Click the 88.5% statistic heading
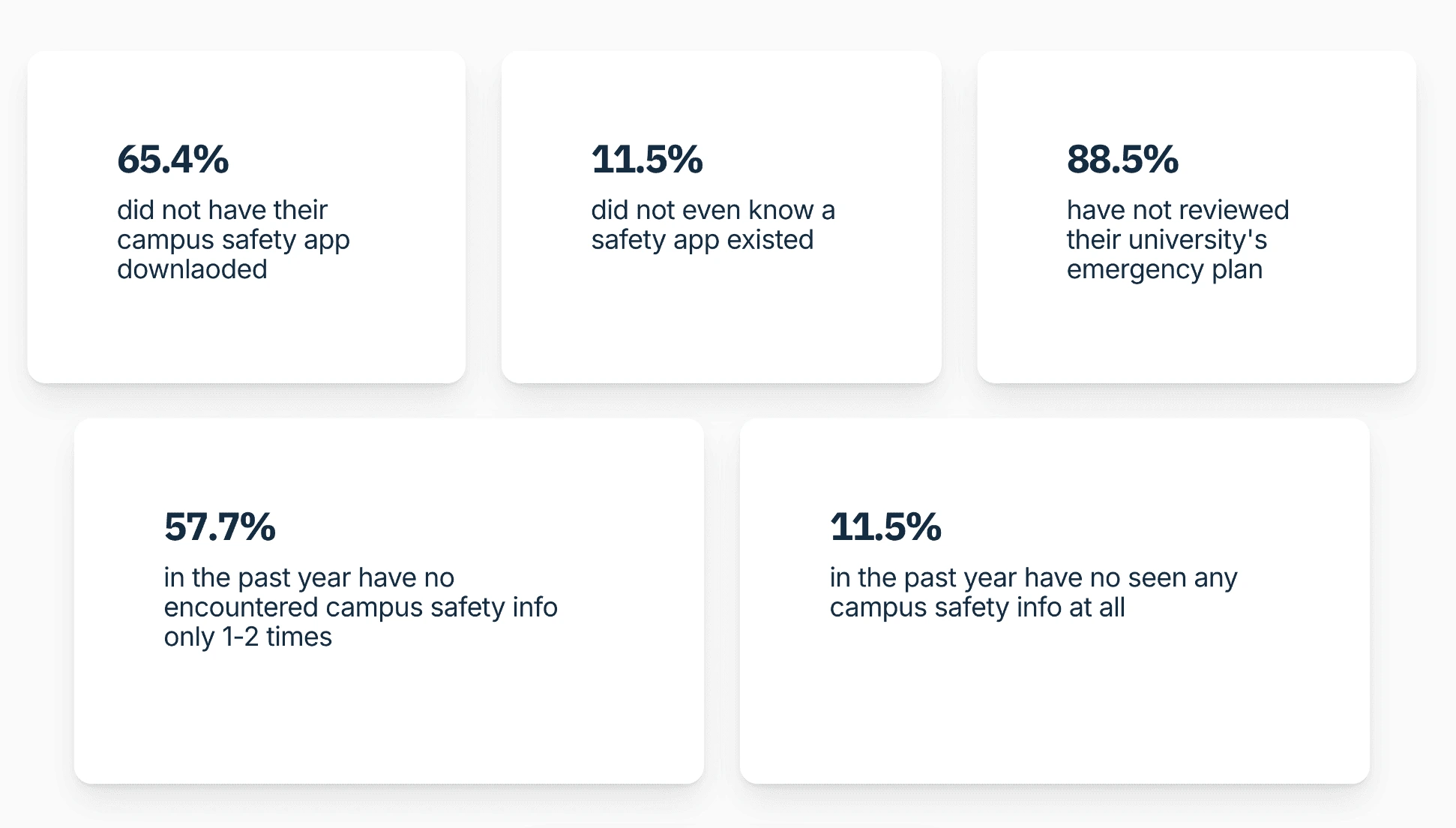This screenshot has width=1456, height=828. [x=1122, y=160]
